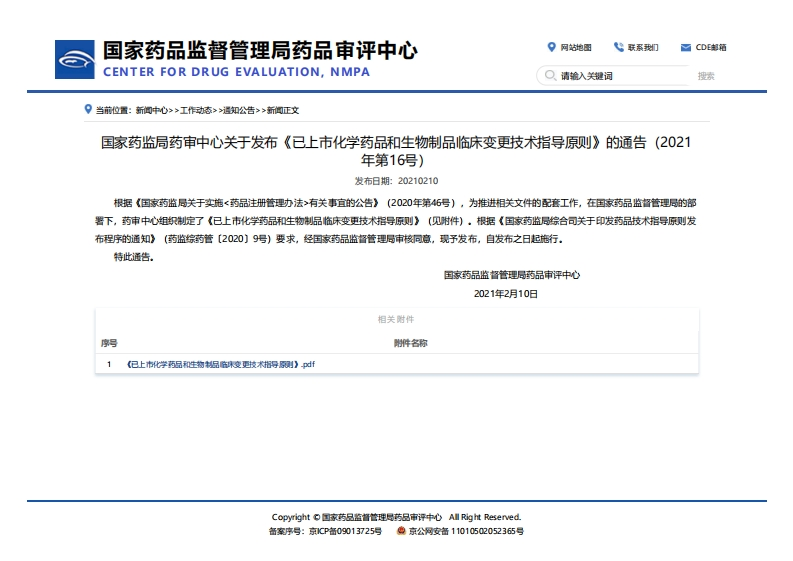
Task: Click the contact us phone icon
Action: pyautogui.click(x=619, y=47)
